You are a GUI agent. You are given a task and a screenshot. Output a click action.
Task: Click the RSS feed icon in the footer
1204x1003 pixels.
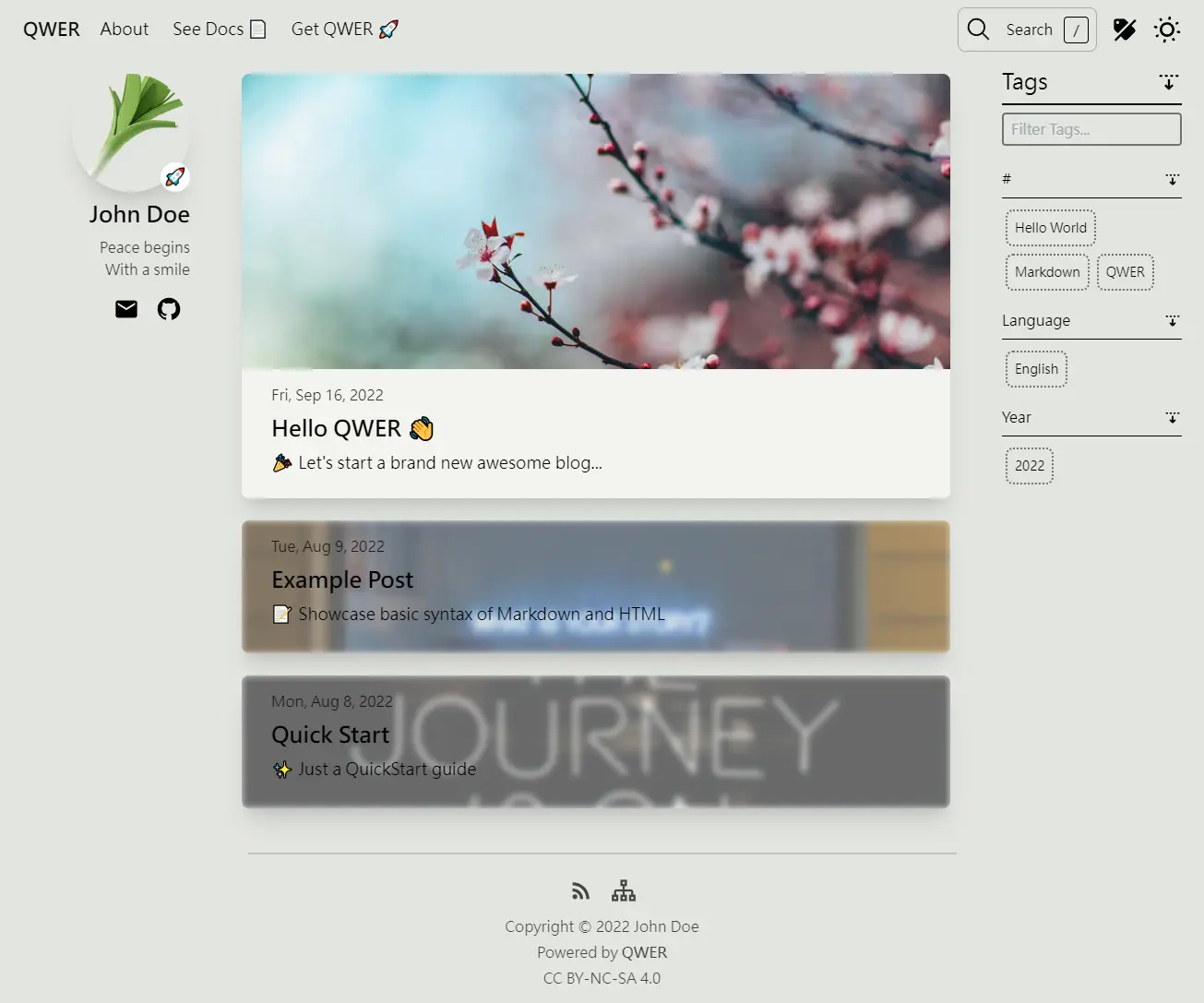click(x=580, y=890)
